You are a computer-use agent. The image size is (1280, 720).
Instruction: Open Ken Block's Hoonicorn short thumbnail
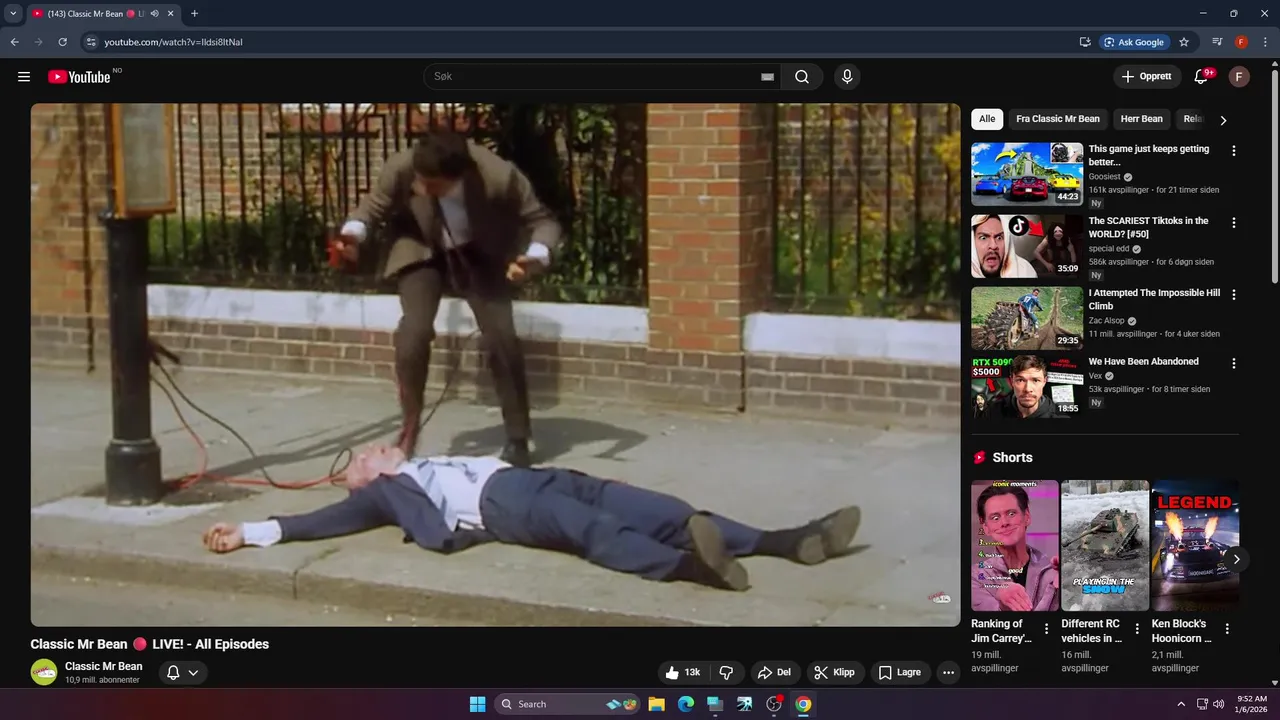pyautogui.click(x=1195, y=545)
